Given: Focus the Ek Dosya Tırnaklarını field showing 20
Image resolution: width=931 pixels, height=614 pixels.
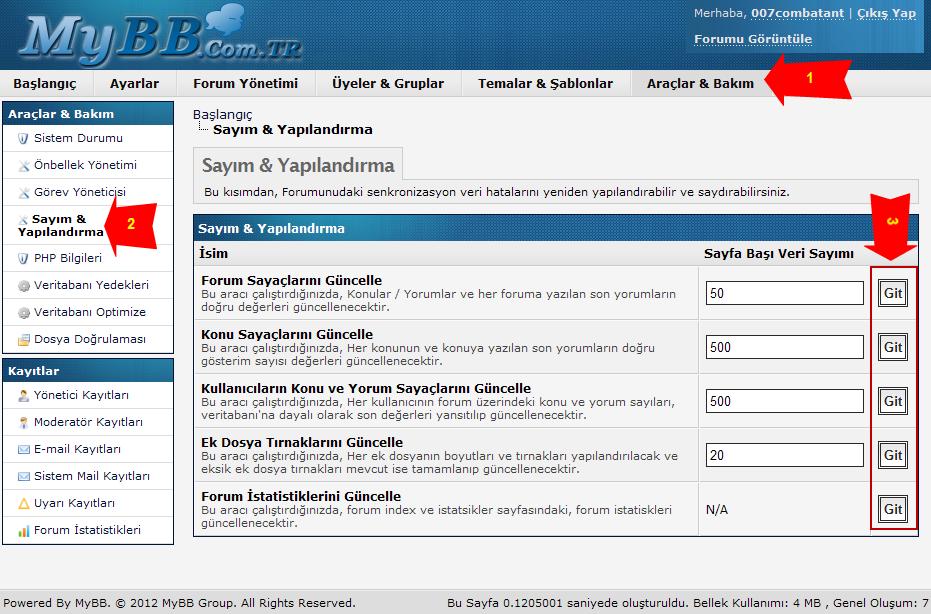Looking at the screenshot, I should [x=784, y=455].
